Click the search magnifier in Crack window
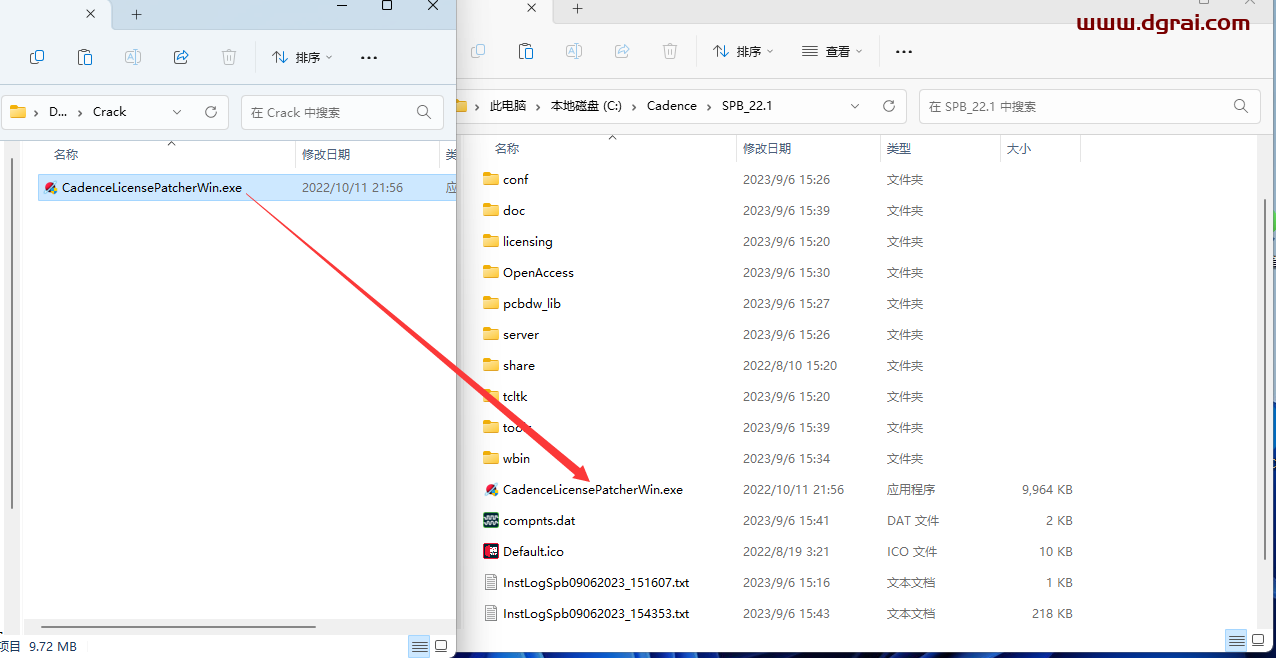The image size is (1276, 658). point(424,112)
